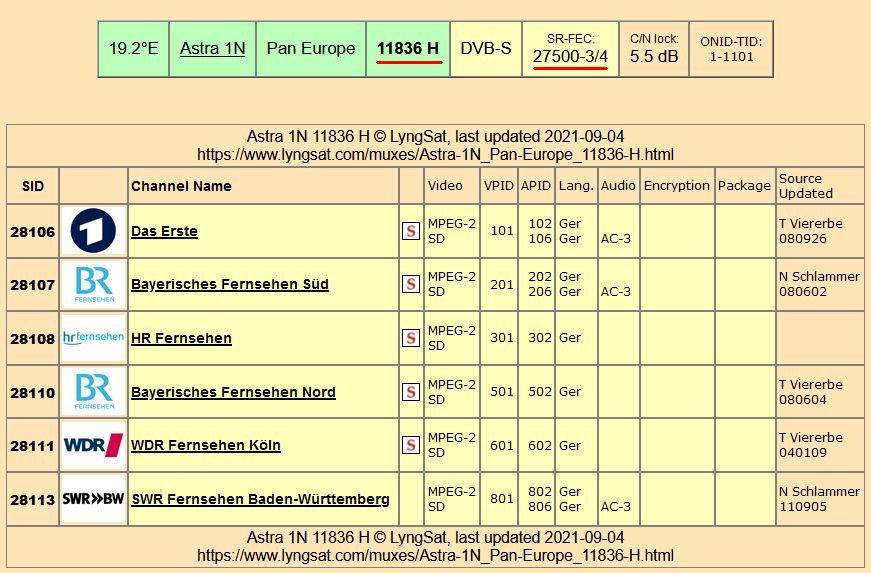Open the SWR Fernsehen Baden-Württemberg link
Viewport: 871px width, 573px height.
[x=260, y=498]
